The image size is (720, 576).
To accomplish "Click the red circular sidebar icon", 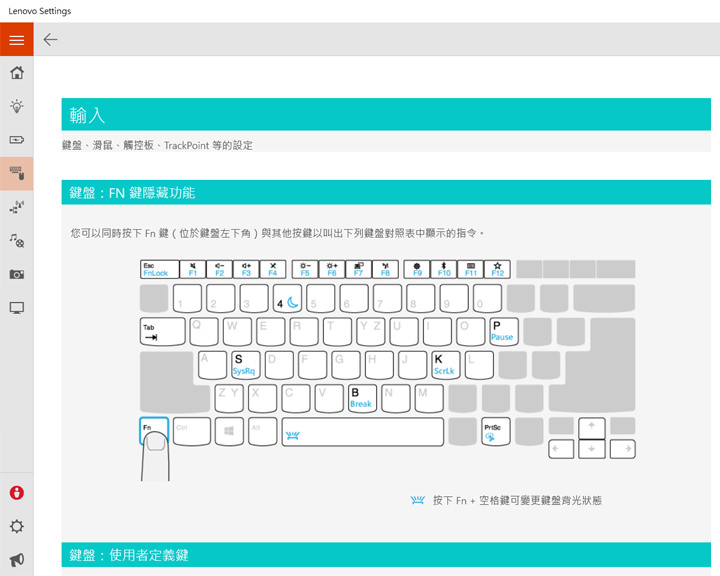I will pos(17,493).
